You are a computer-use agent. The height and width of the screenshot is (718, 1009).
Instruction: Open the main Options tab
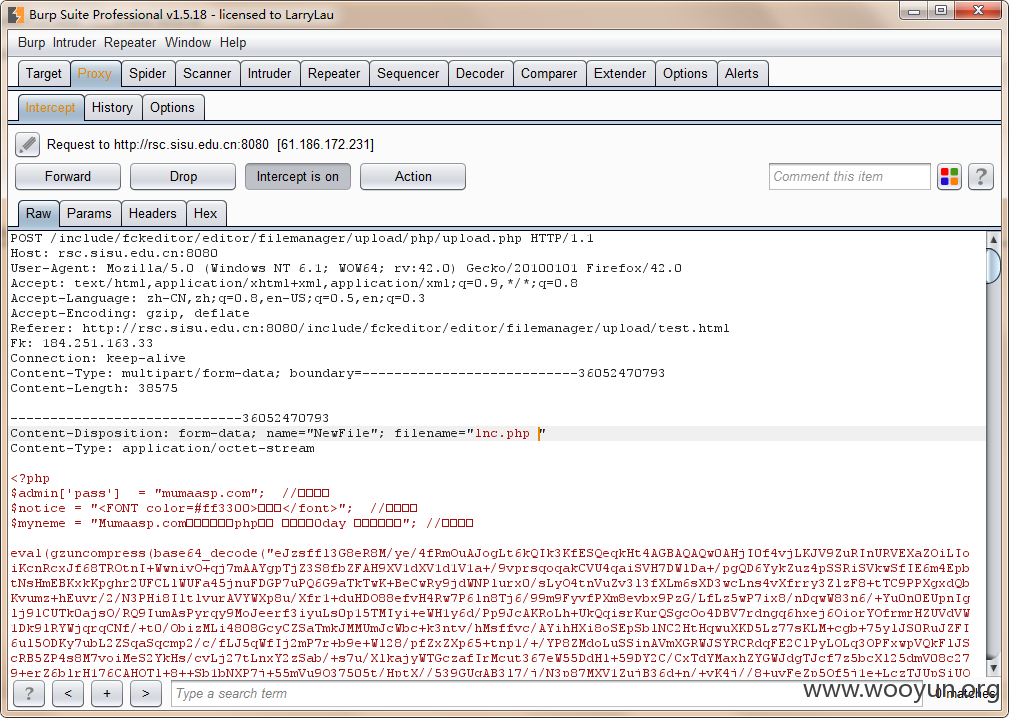[x=685, y=73]
